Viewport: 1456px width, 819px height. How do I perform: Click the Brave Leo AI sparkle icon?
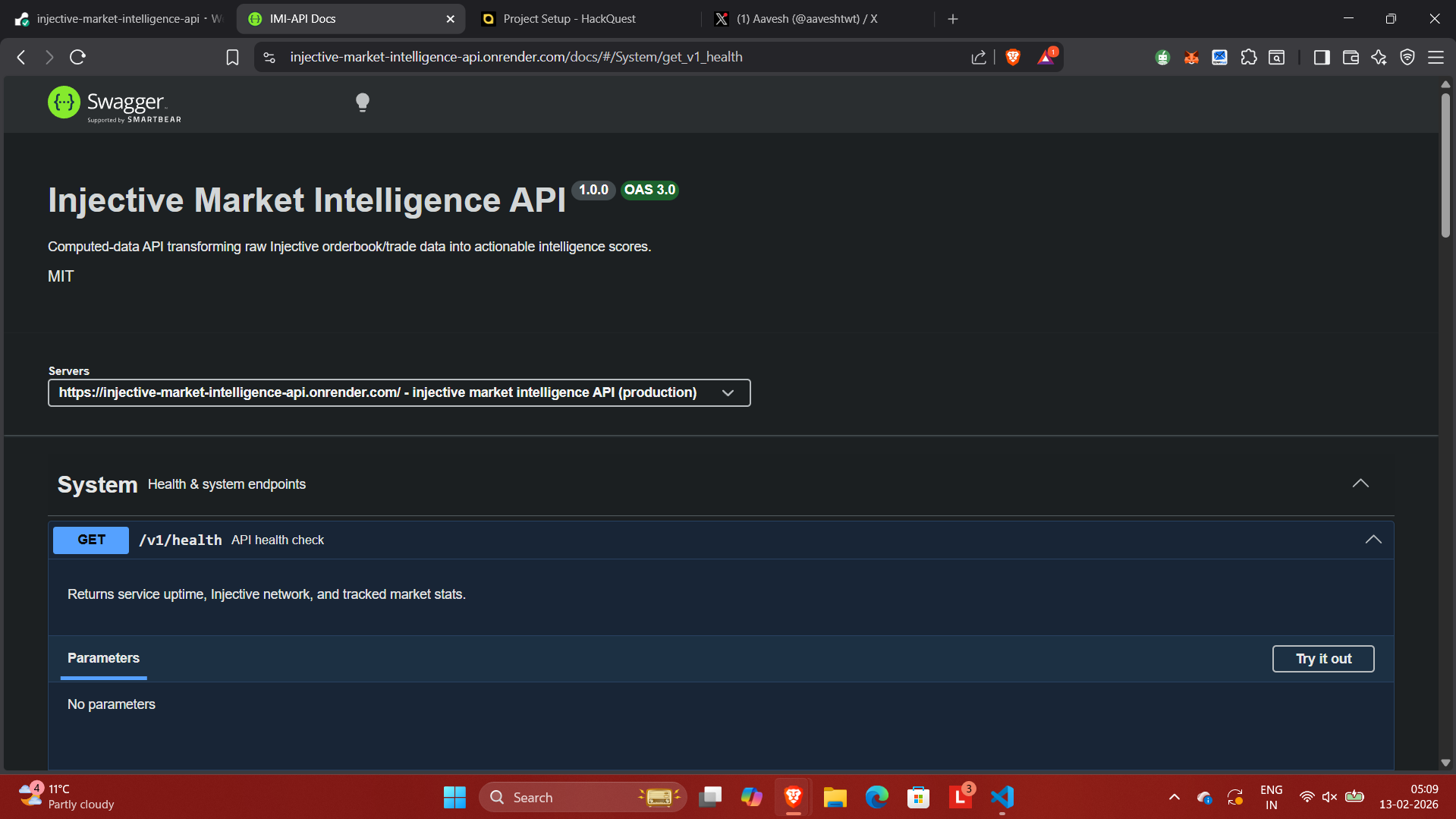pyautogui.click(x=1379, y=57)
